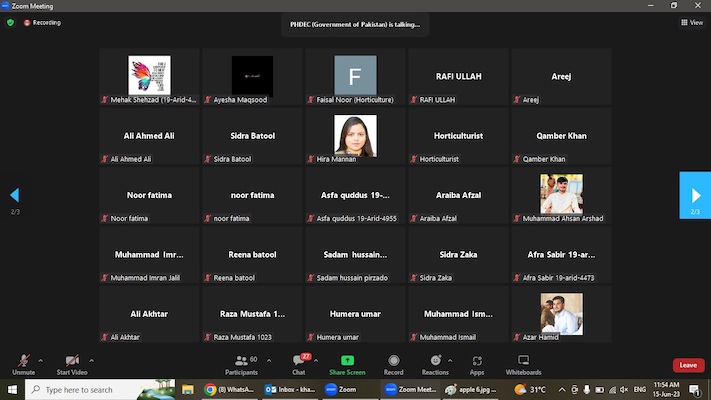Click the green encryption shield icon
This screenshot has width=711, height=400.
(11, 22)
